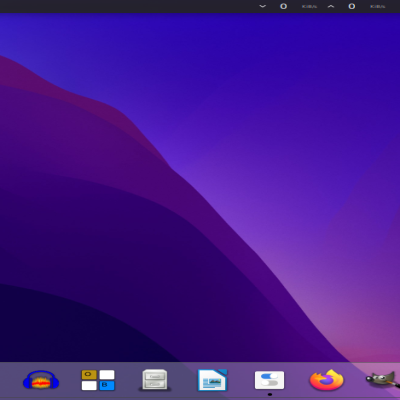
Task: Launch Firefox from the dock
Action: [327, 380]
